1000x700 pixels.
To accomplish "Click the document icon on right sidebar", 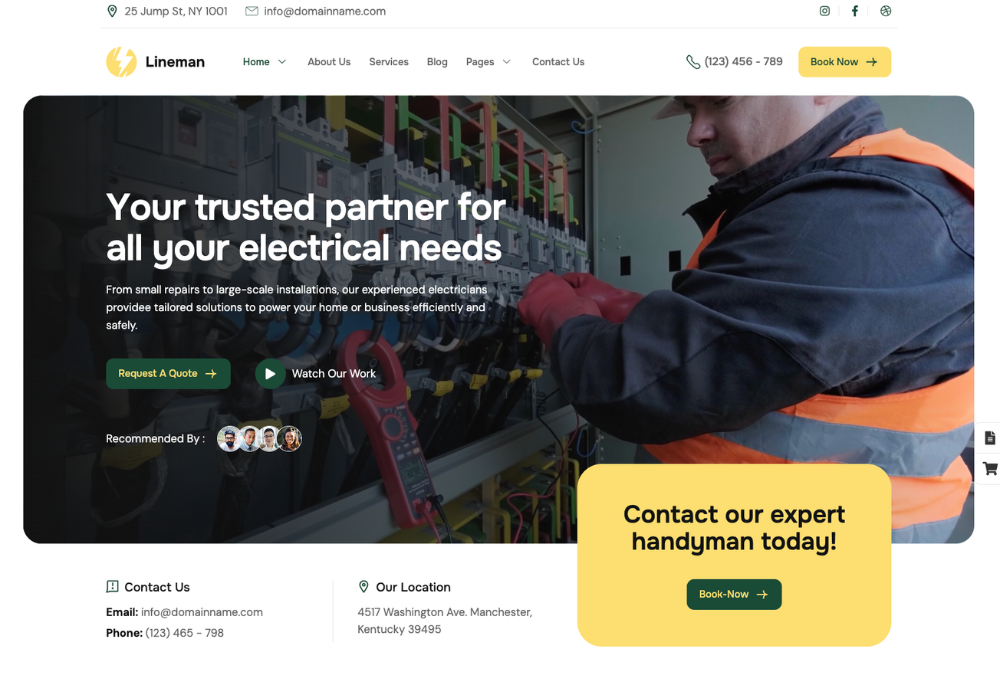I will (x=990, y=438).
